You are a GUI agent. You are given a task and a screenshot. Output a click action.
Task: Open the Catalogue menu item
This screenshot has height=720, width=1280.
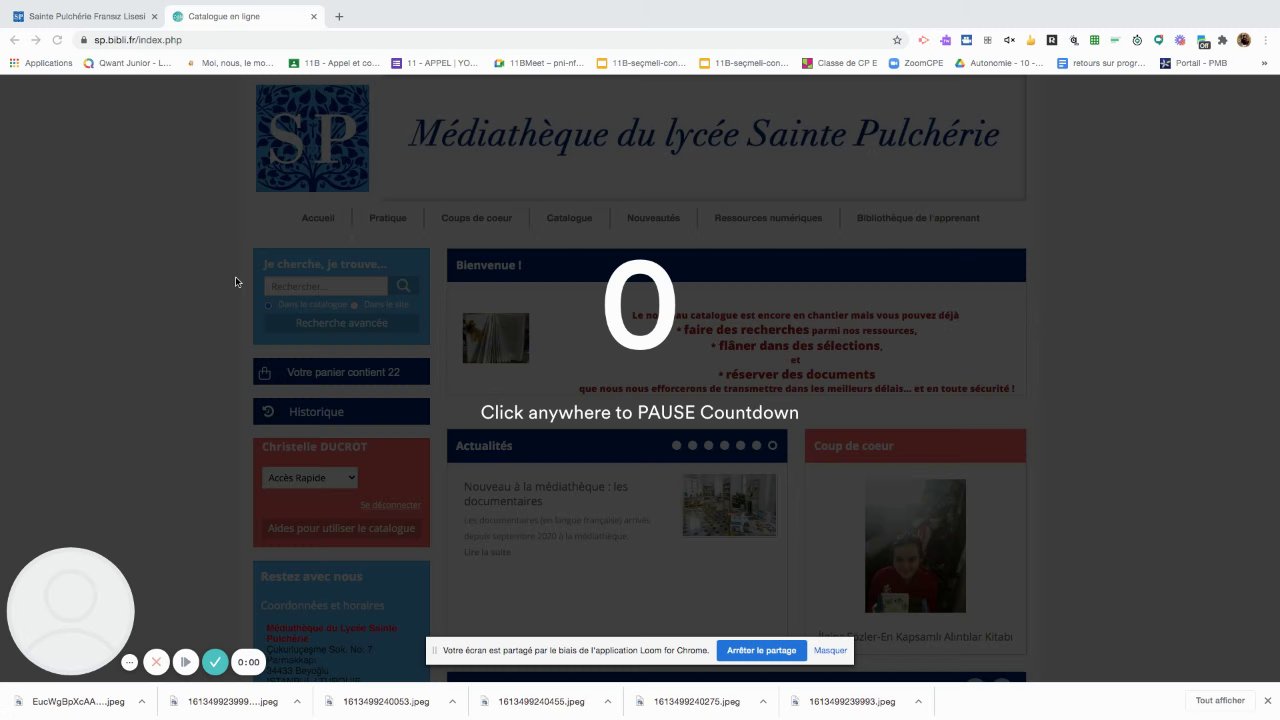click(x=569, y=218)
